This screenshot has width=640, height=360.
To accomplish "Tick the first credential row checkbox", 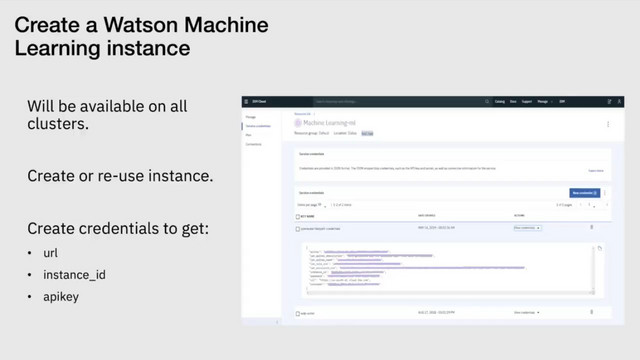I will (298, 229).
